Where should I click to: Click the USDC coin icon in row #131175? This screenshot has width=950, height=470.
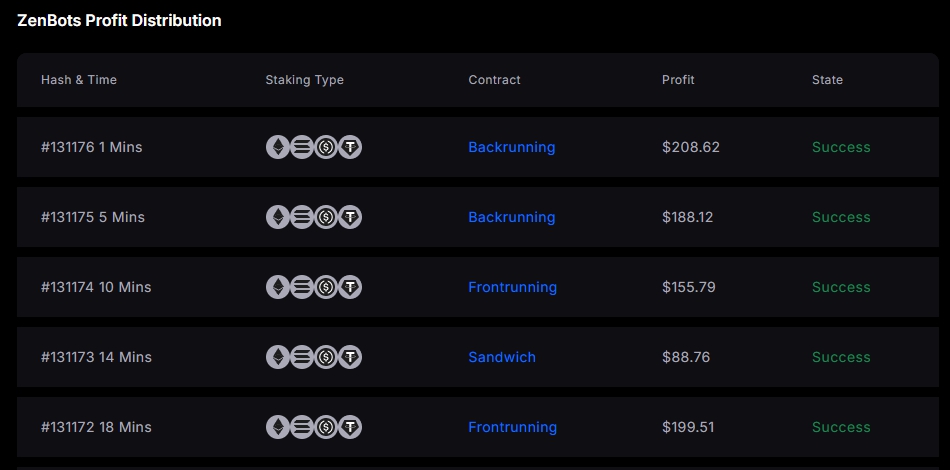click(326, 217)
